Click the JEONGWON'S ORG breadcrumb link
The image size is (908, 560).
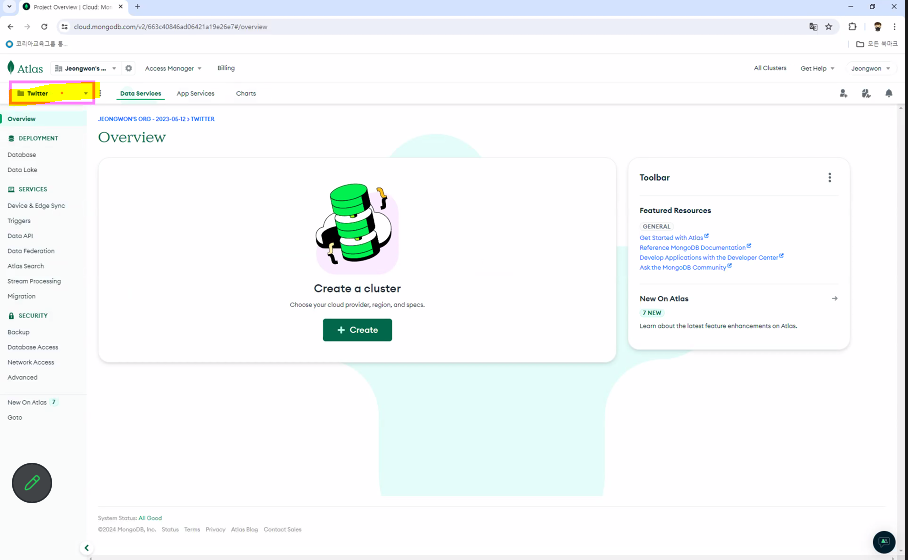coord(141,119)
